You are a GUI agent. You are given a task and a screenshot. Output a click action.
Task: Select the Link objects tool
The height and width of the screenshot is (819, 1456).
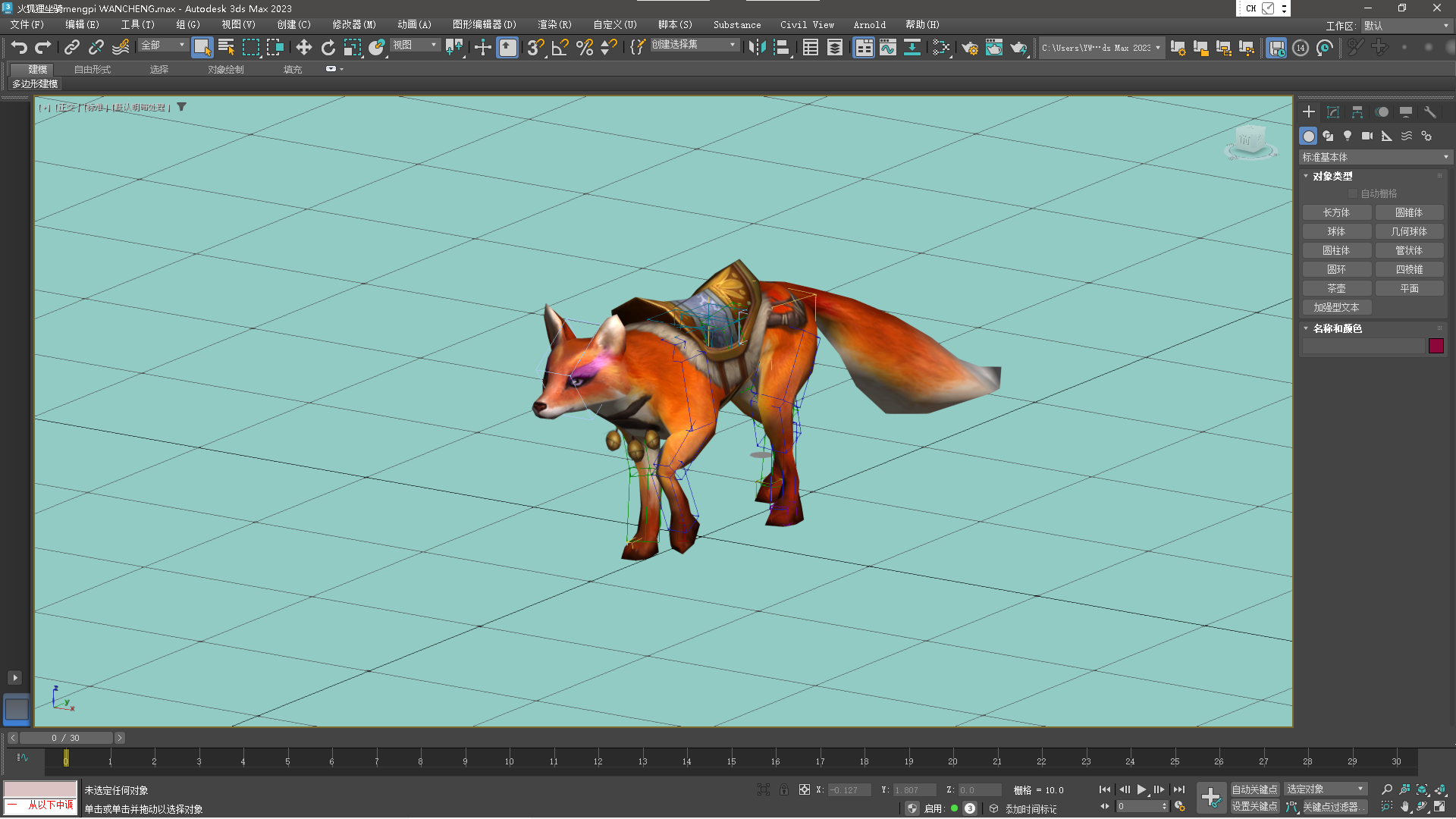click(x=71, y=47)
